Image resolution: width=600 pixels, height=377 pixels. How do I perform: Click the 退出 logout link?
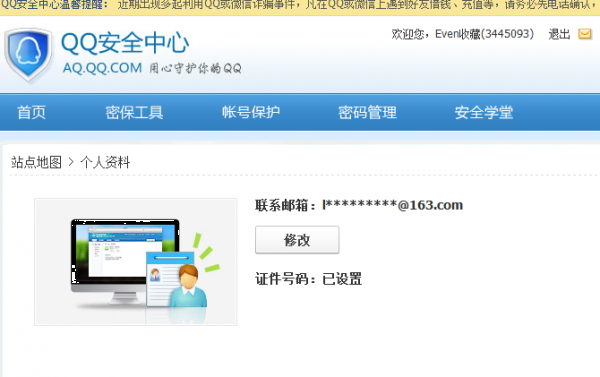tap(559, 34)
